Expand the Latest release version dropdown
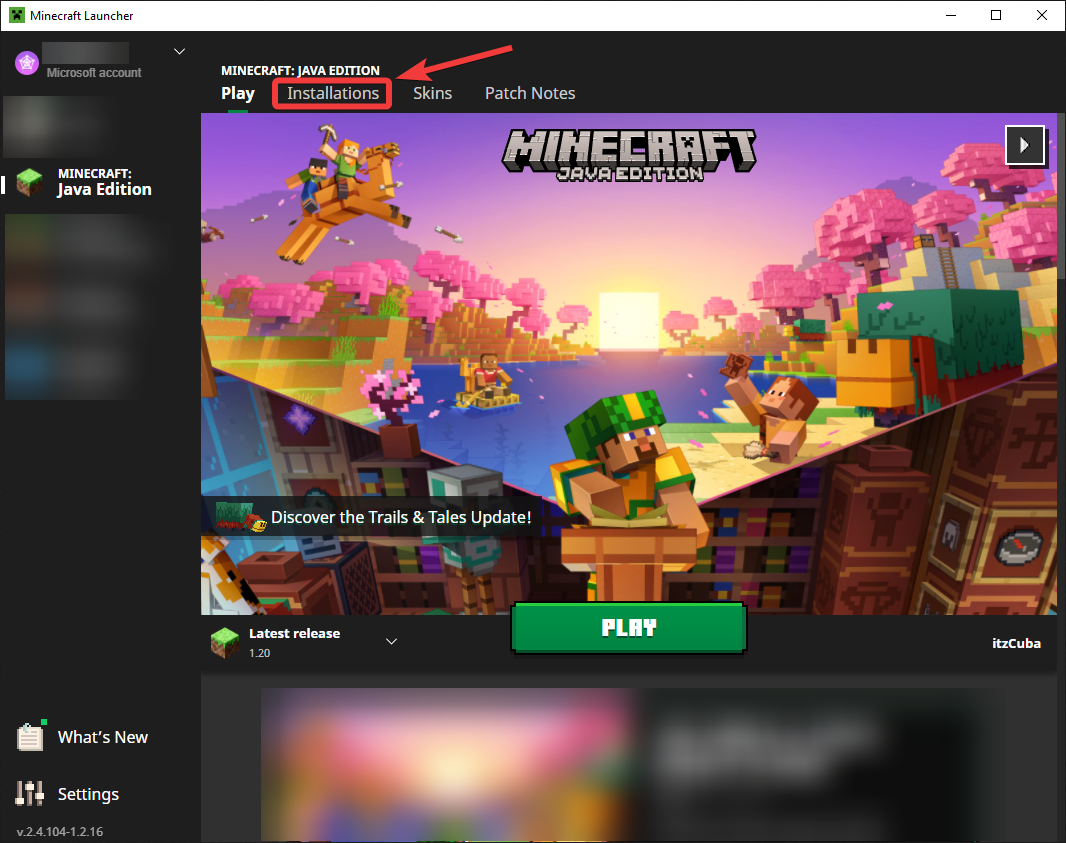 pyautogui.click(x=392, y=642)
